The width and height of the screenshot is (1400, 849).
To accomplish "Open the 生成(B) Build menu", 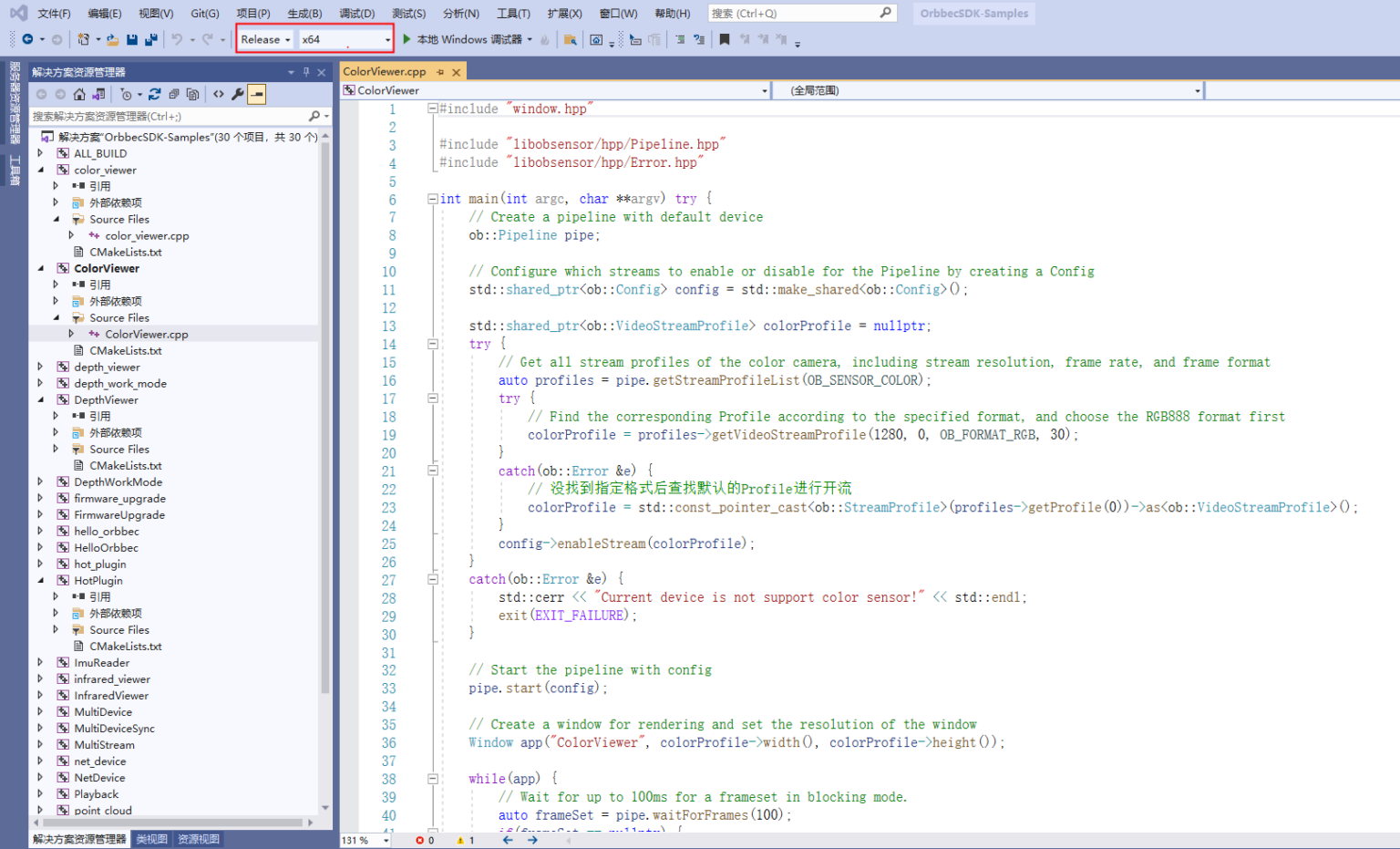I will [304, 13].
